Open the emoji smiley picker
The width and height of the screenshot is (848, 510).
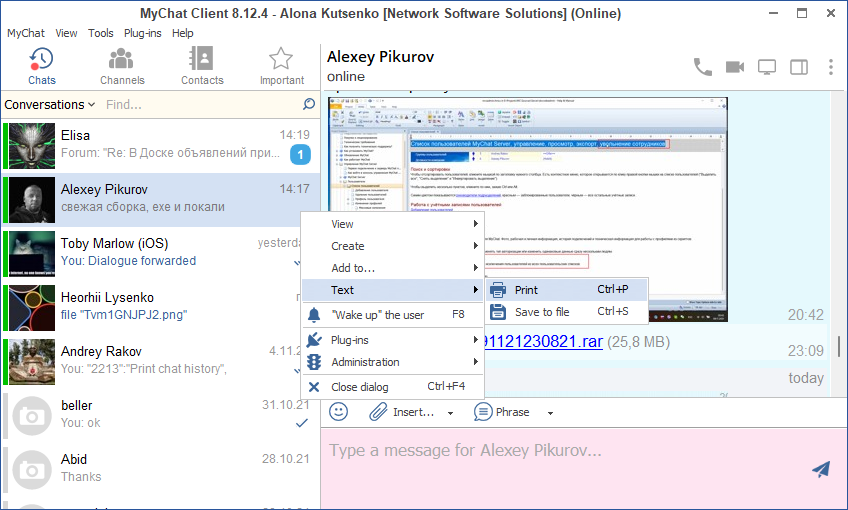[x=339, y=411]
